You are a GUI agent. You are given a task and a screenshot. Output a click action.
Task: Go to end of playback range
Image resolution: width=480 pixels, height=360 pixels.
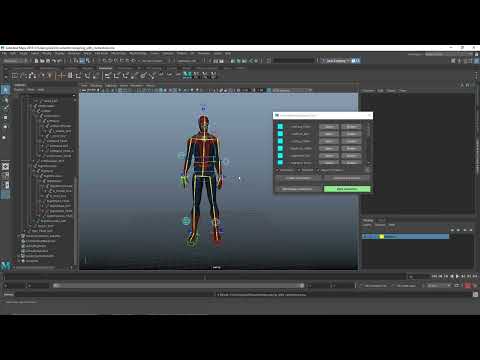click(475, 276)
